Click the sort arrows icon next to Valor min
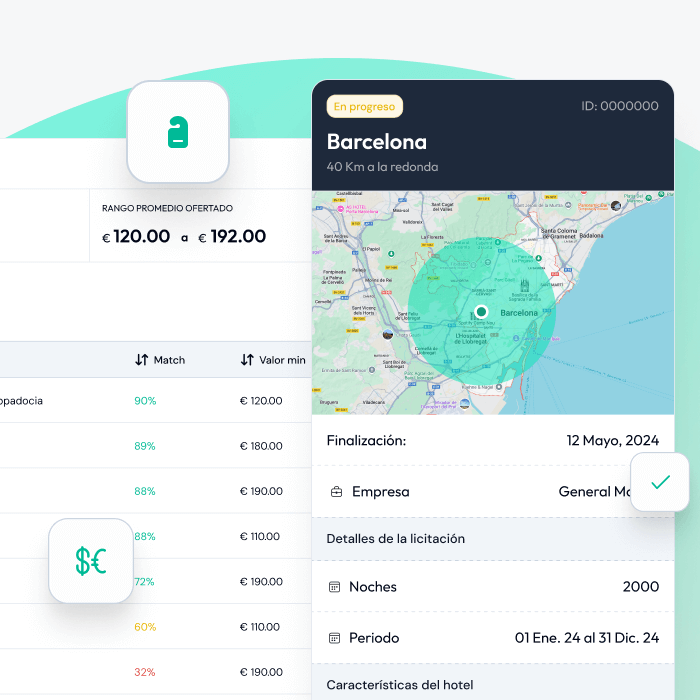Viewport: 700px width, 700px height. (x=247, y=360)
